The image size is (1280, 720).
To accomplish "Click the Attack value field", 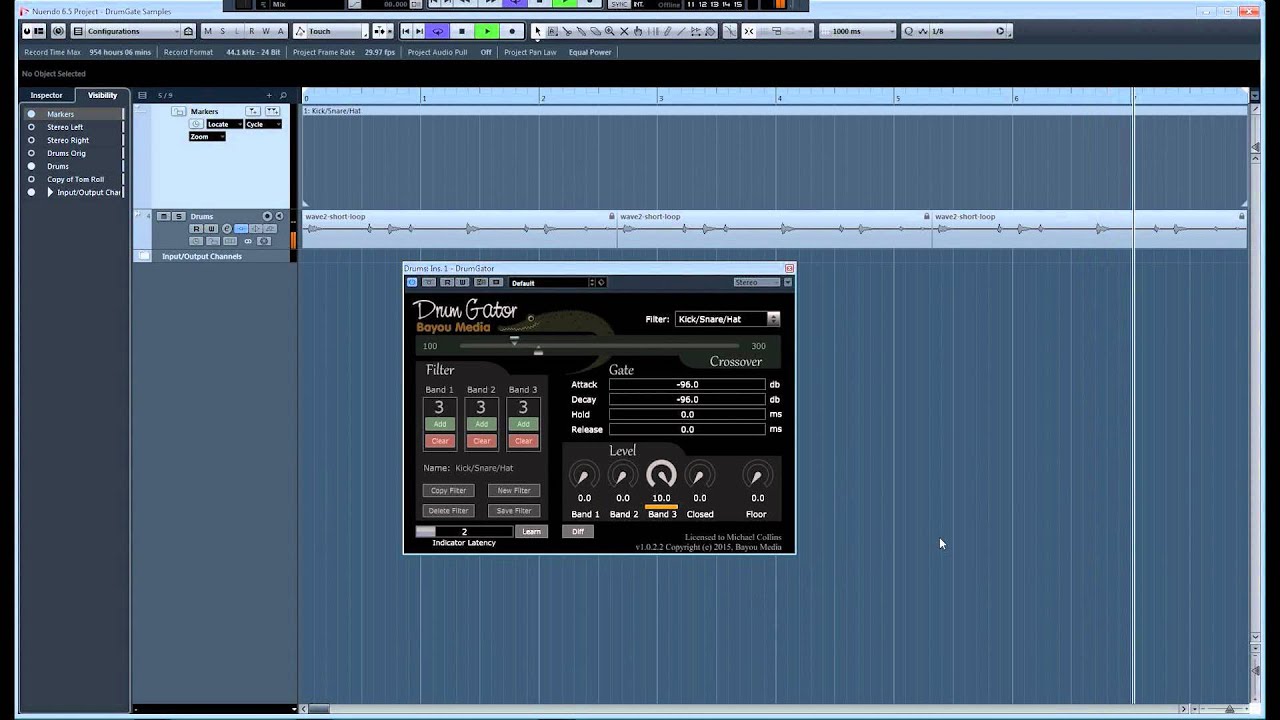I will pyautogui.click(x=687, y=384).
